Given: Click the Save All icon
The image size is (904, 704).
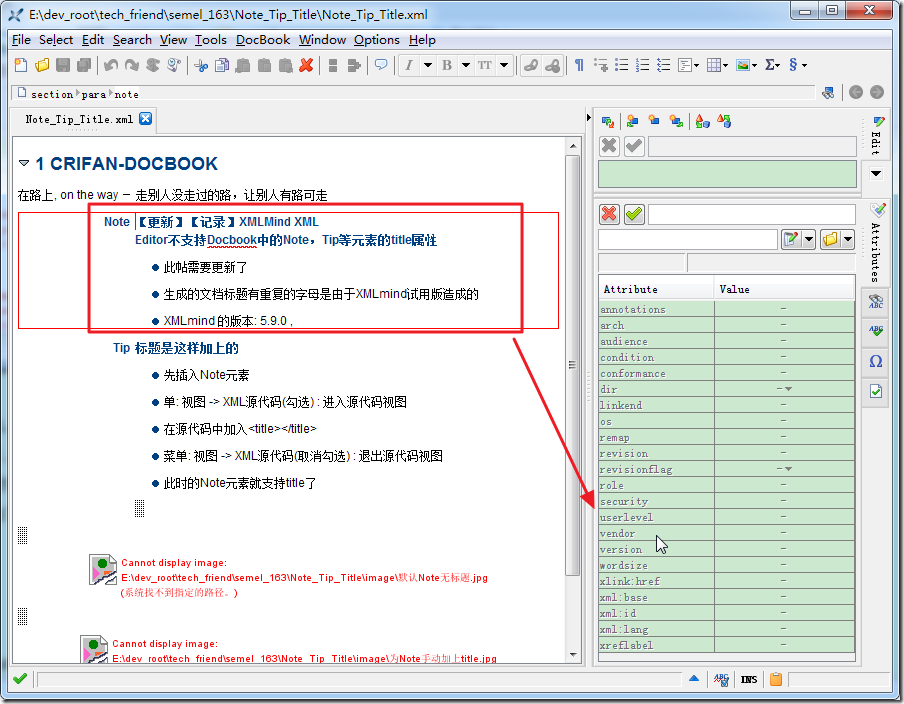Looking at the screenshot, I should pos(84,65).
